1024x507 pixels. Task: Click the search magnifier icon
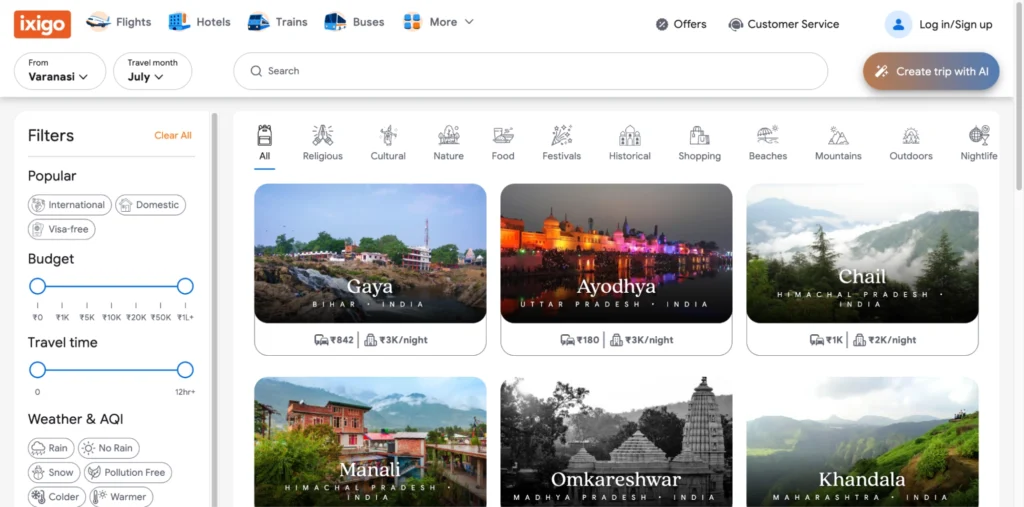256,71
